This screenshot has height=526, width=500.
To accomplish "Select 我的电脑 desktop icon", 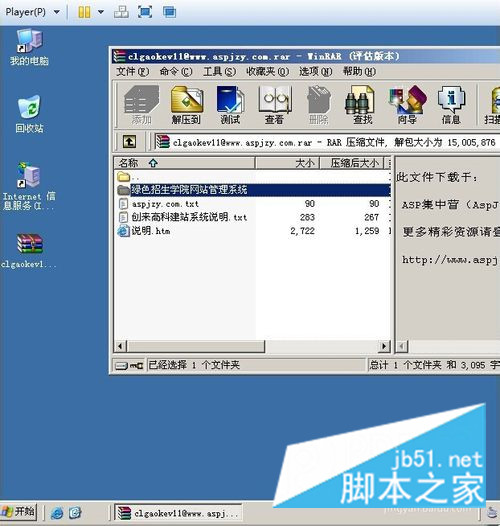I will [x=29, y=48].
